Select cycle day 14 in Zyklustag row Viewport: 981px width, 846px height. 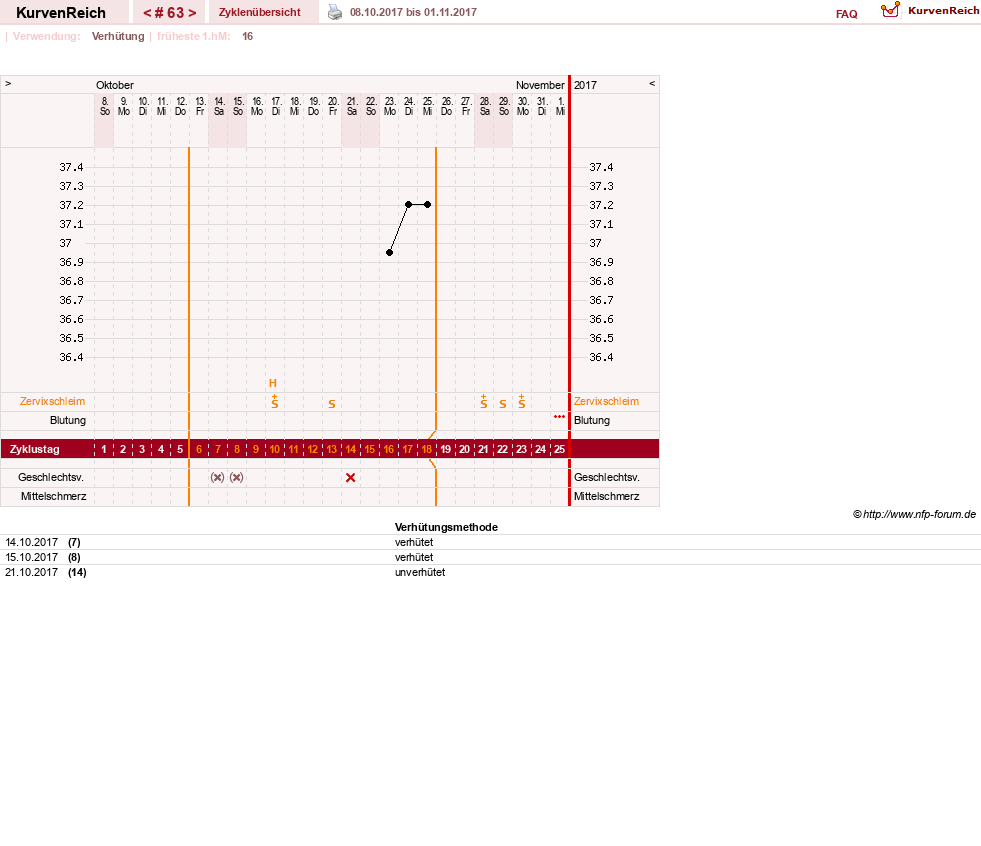tap(351, 449)
